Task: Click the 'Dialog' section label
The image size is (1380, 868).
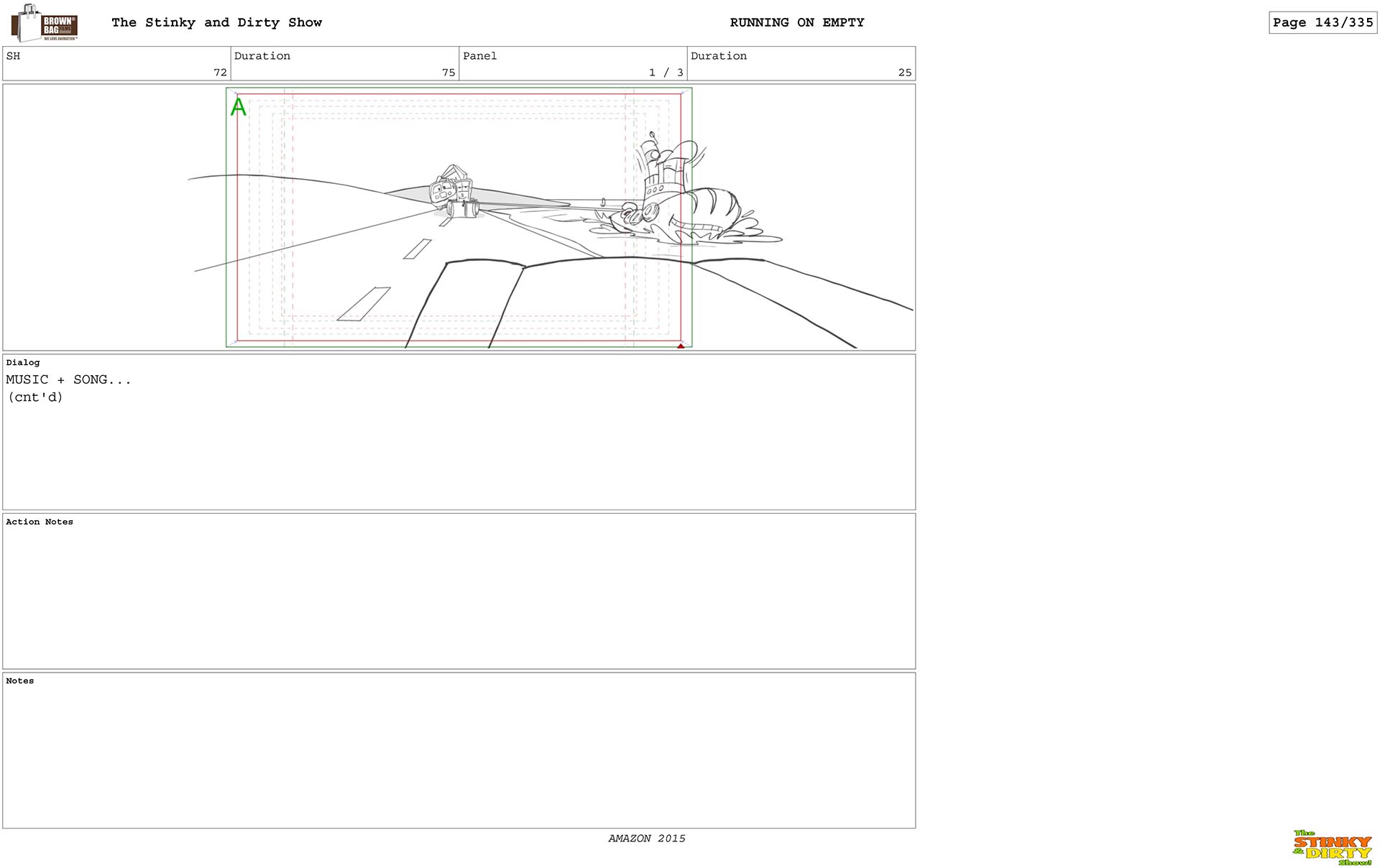Action: [23, 363]
